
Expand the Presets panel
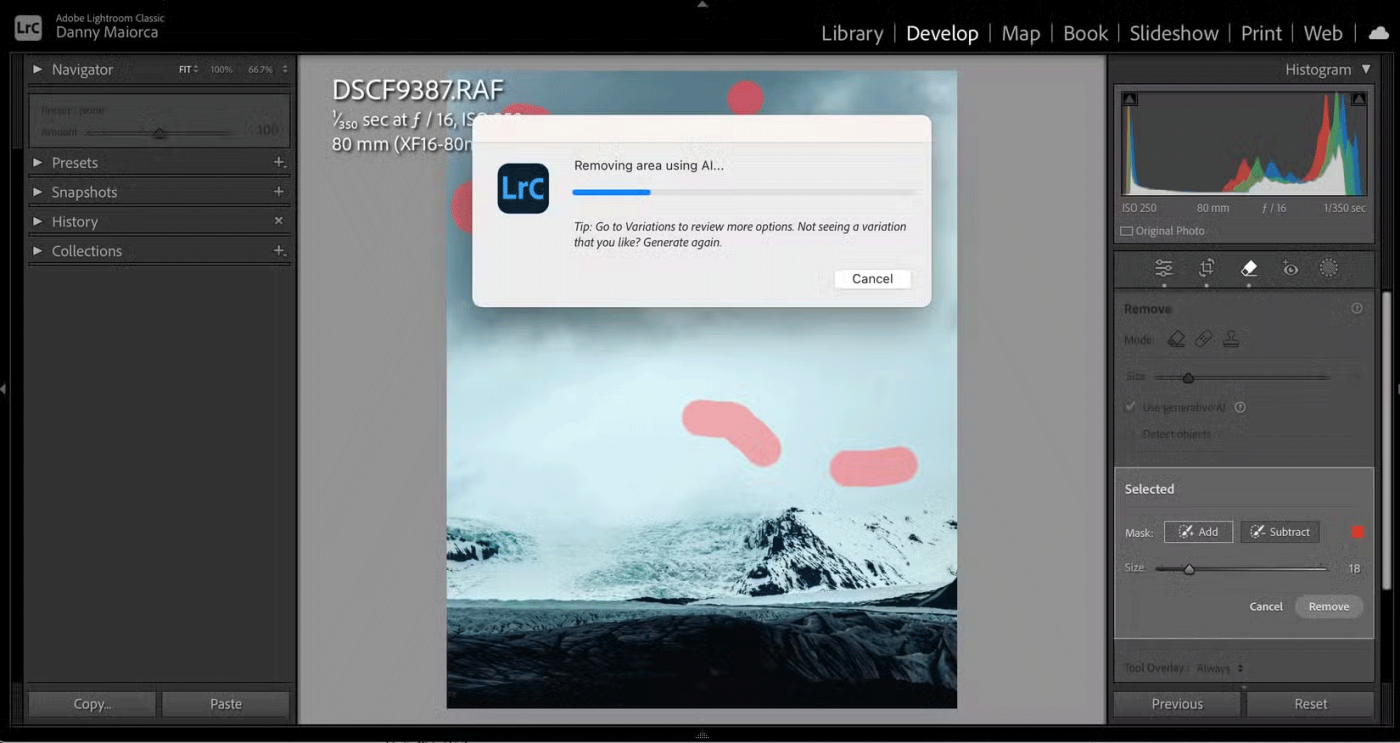click(37, 162)
